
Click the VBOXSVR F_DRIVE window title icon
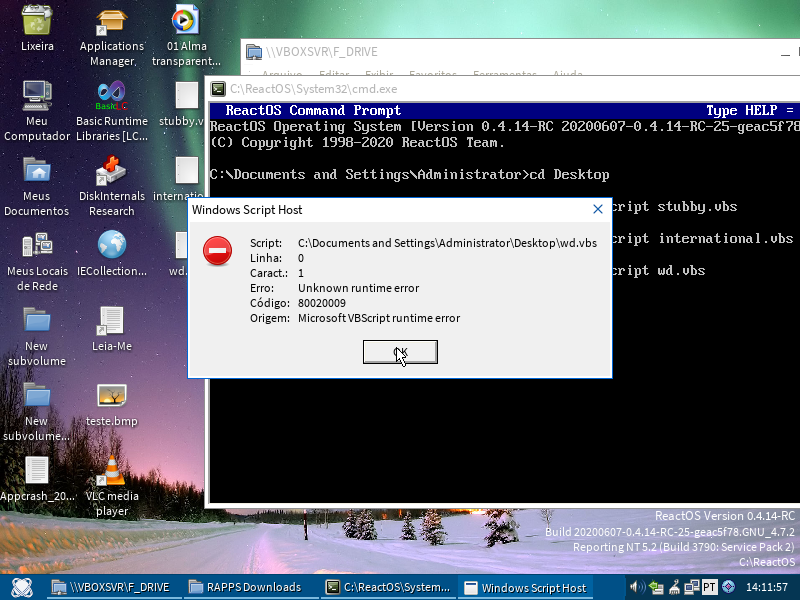point(254,52)
